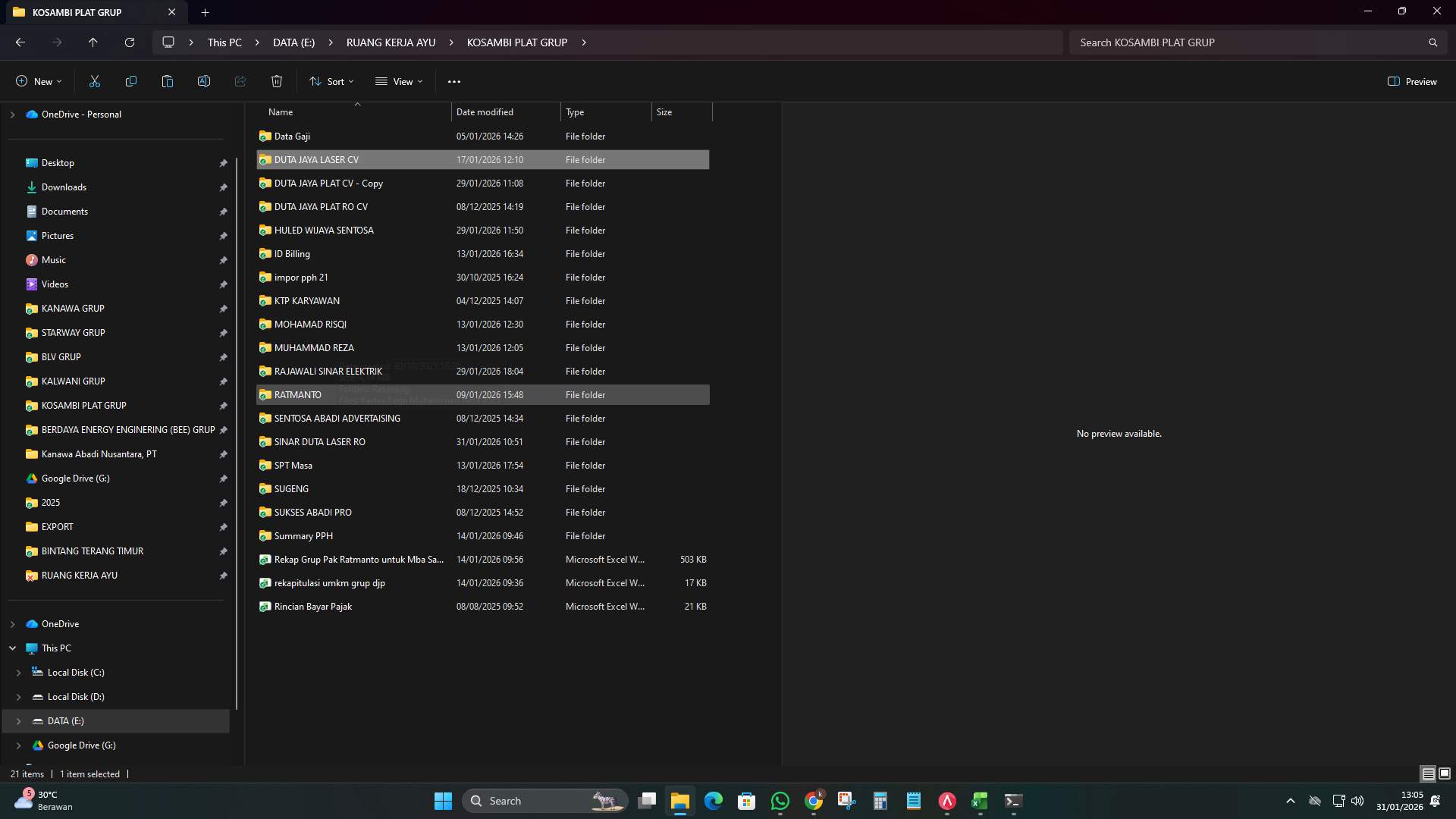The image size is (1456, 819).
Task: Navigate to RUANG KERJA AYU via breadcrumb
Action: pyautogui.click(x=390, y=42)
